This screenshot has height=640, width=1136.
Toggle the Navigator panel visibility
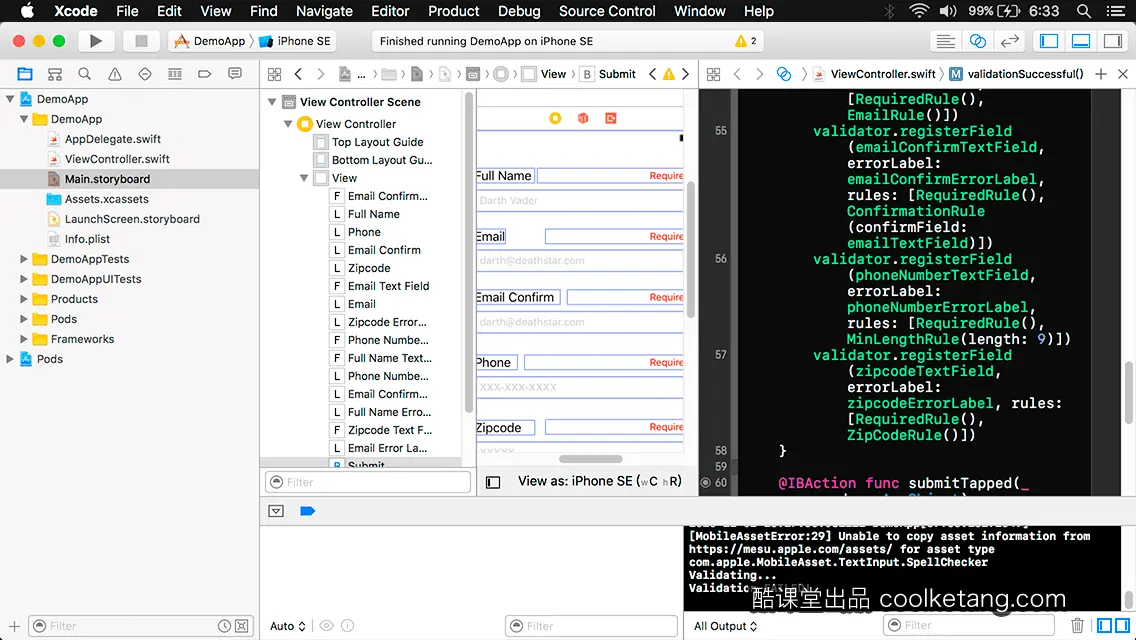[x=1049, y=41]
